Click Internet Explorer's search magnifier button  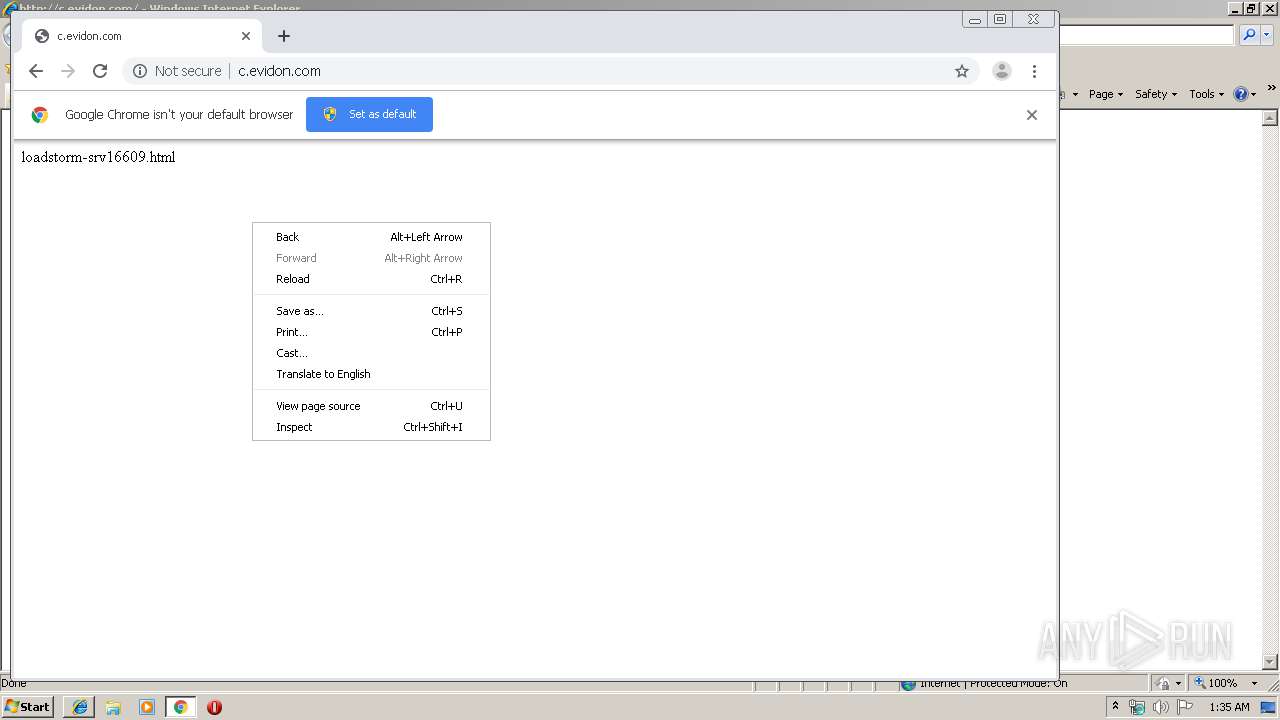1248,35
